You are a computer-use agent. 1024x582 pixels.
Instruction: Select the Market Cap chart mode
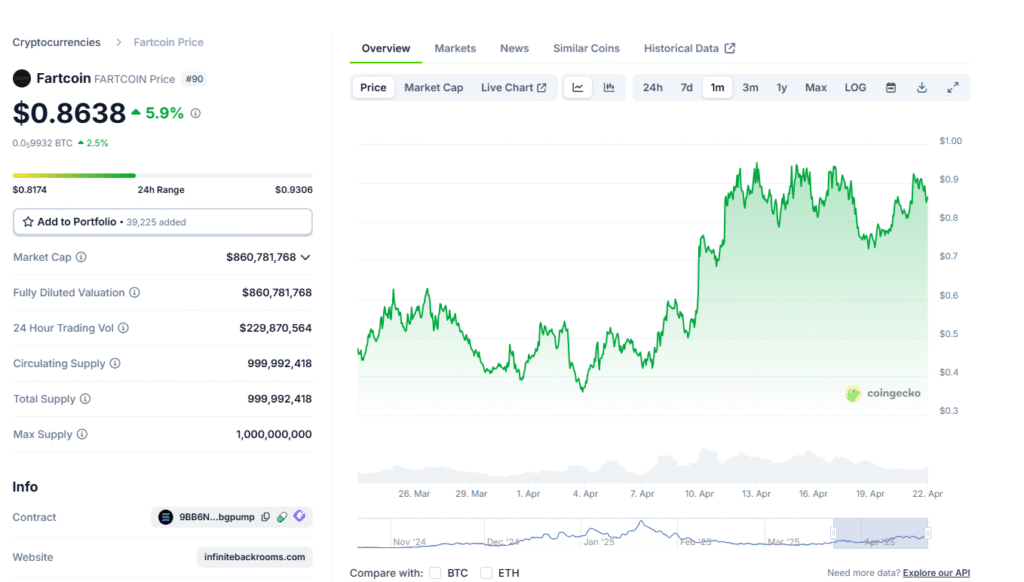(x=434, y=88)
